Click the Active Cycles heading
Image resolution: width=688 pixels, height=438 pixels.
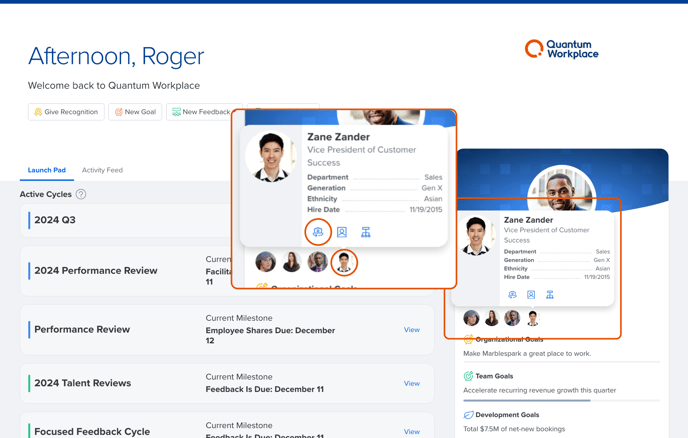pyautogui.click(x=46, y=194)
